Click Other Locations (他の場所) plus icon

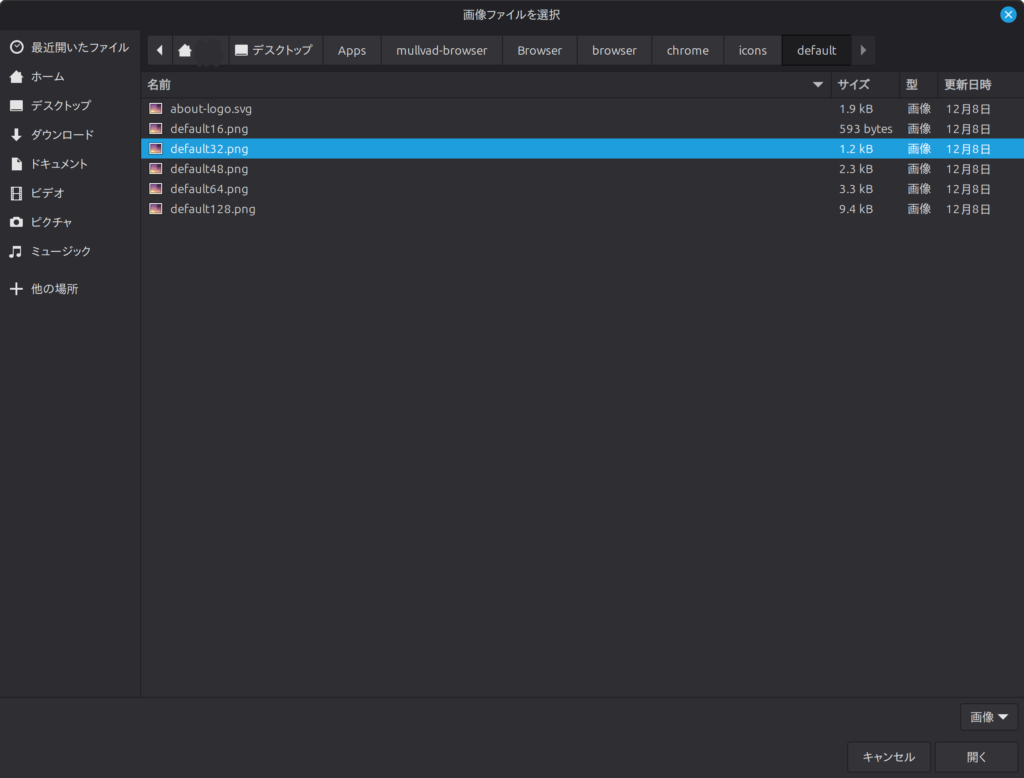16,289
